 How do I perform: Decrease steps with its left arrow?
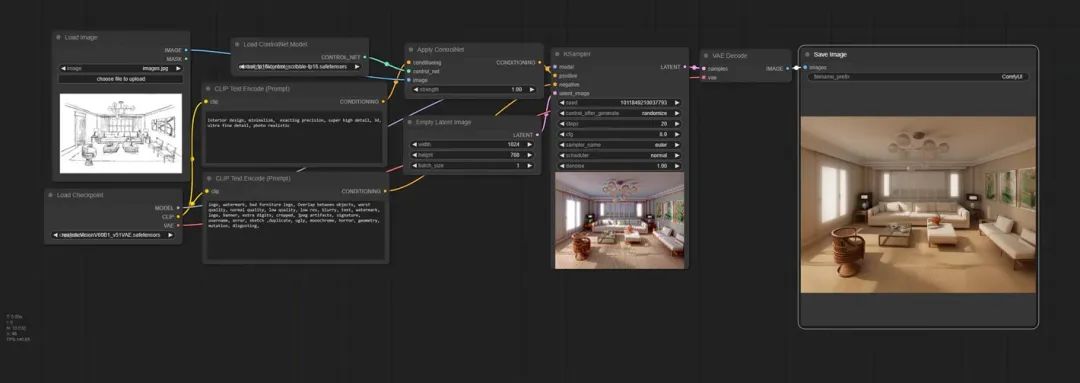(562, 124)
